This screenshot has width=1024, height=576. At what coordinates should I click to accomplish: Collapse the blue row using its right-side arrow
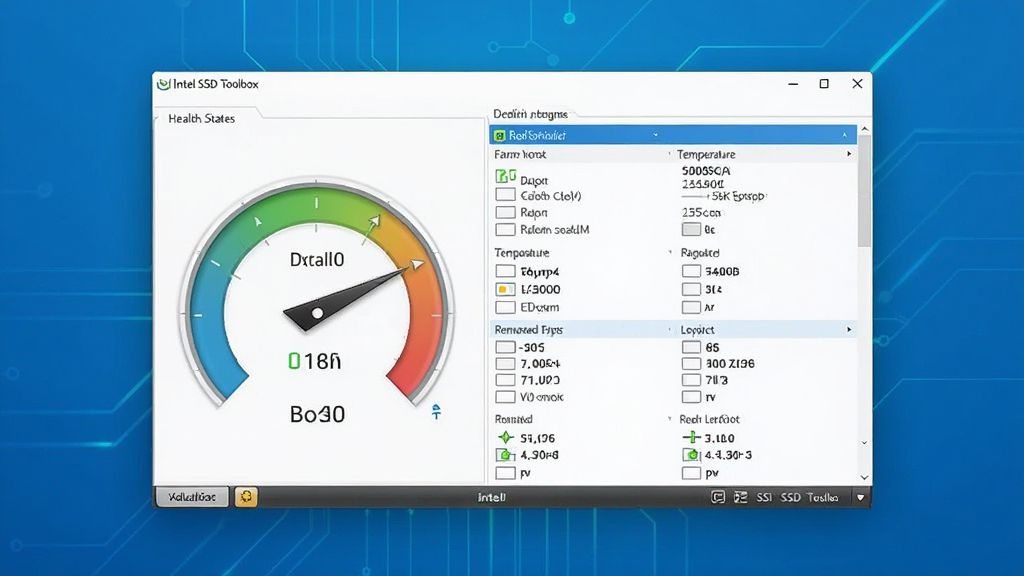844,135
